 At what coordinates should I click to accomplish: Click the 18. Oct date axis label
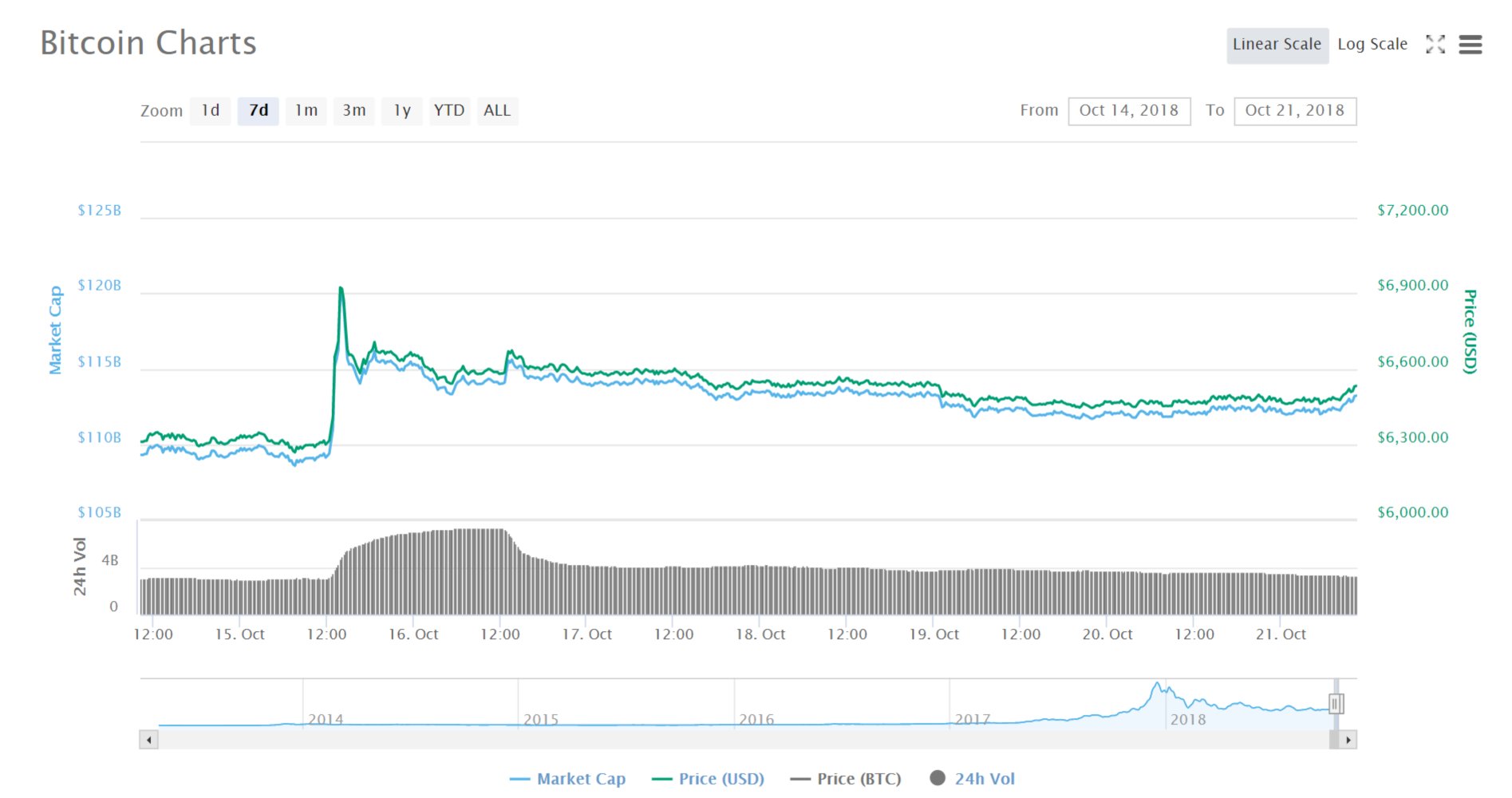pos(760,634)
